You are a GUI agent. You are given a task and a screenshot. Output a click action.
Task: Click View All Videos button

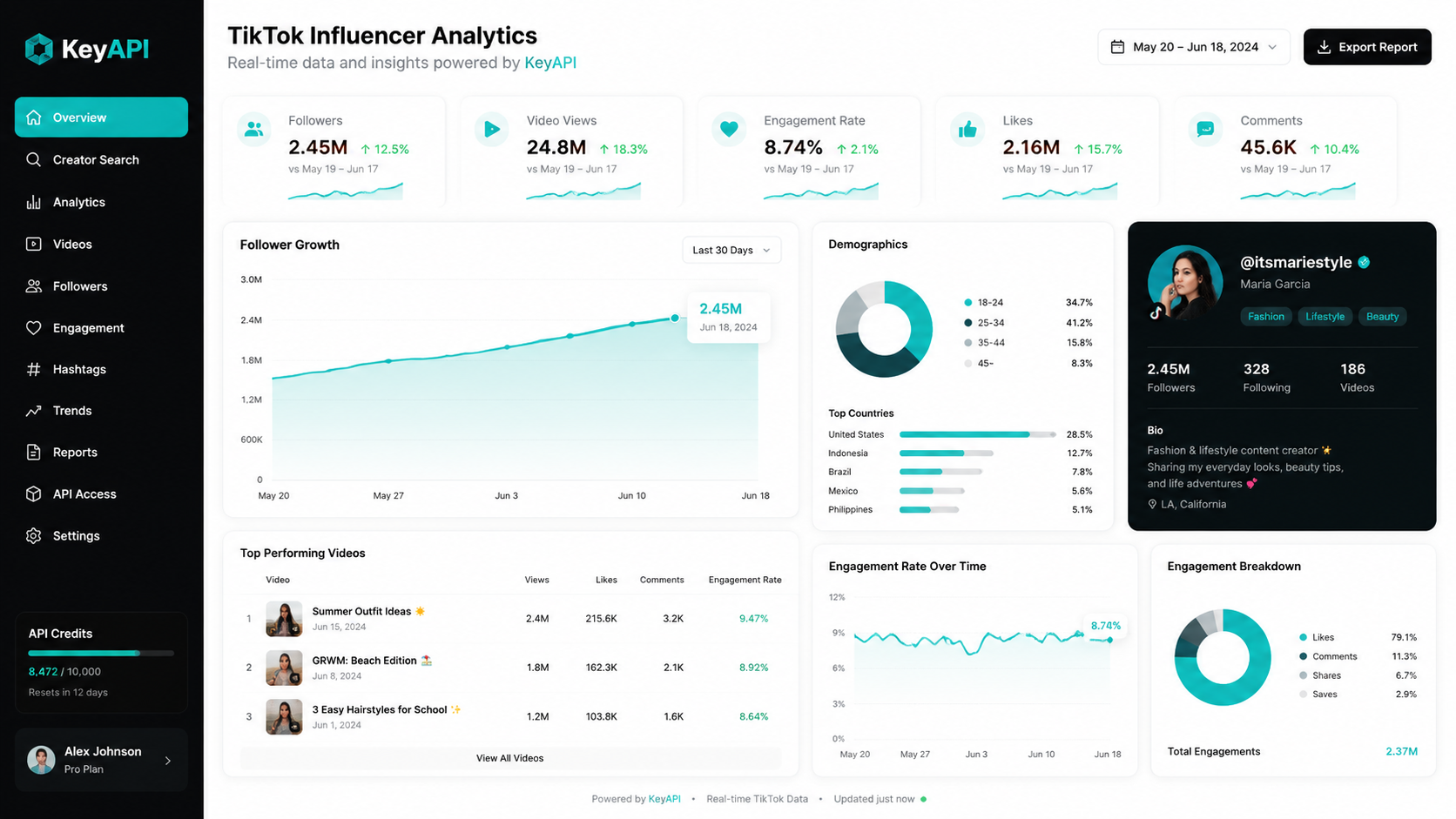click(510, 758)
